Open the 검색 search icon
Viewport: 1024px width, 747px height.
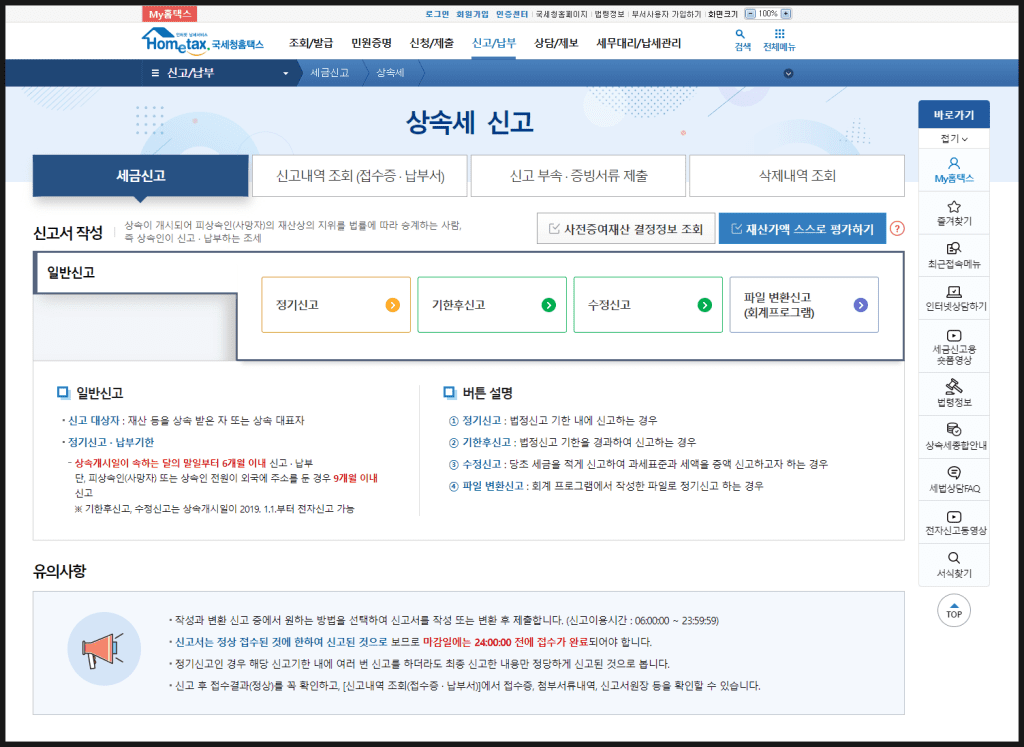[x=741, y=35]
